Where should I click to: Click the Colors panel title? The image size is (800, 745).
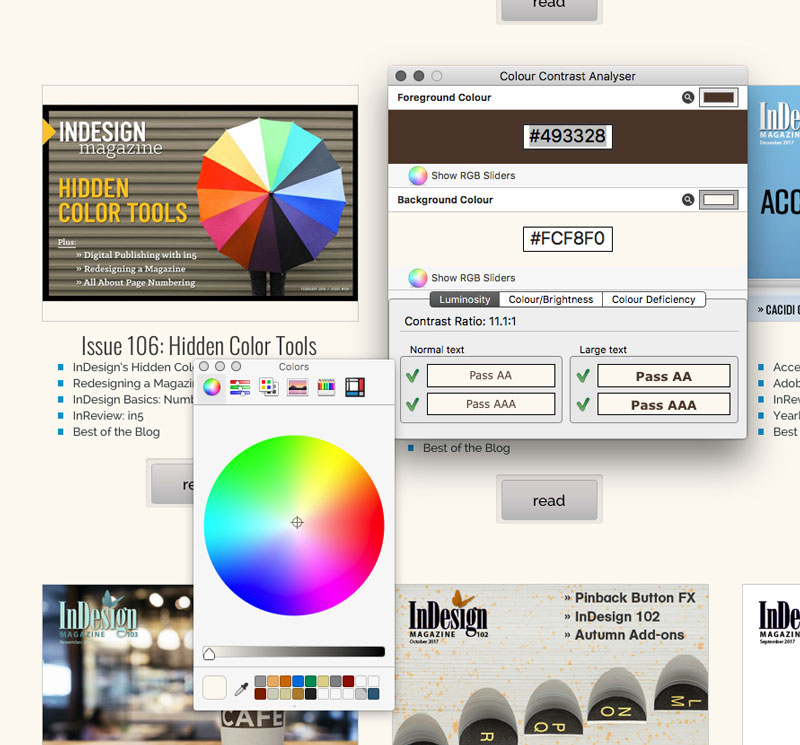tap(294, 366)
